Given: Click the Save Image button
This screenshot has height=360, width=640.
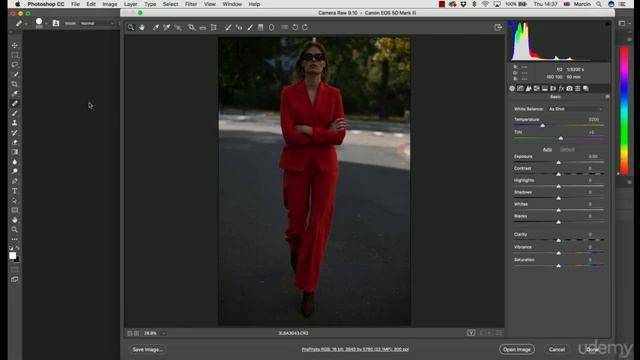Looking at the screenshot, I should point(147,349).
